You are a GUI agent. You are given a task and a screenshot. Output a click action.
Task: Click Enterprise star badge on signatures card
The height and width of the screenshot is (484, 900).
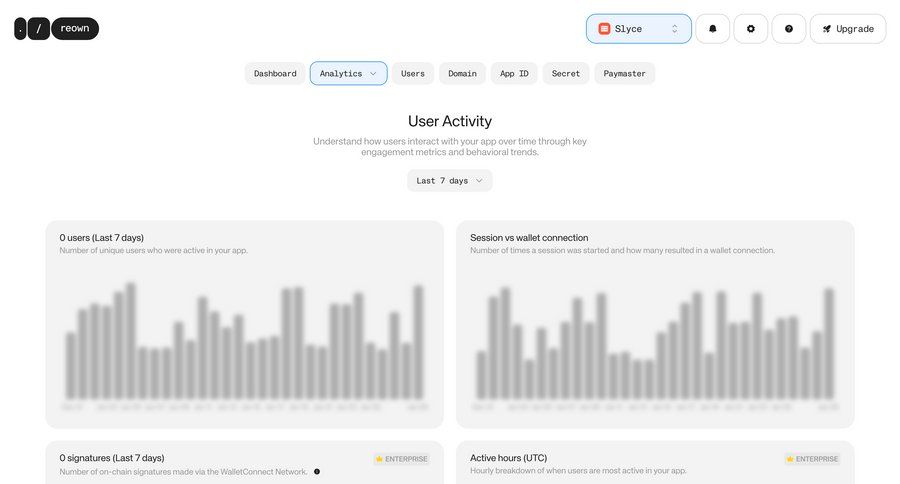pyautogui.click(x=401, y=459)
